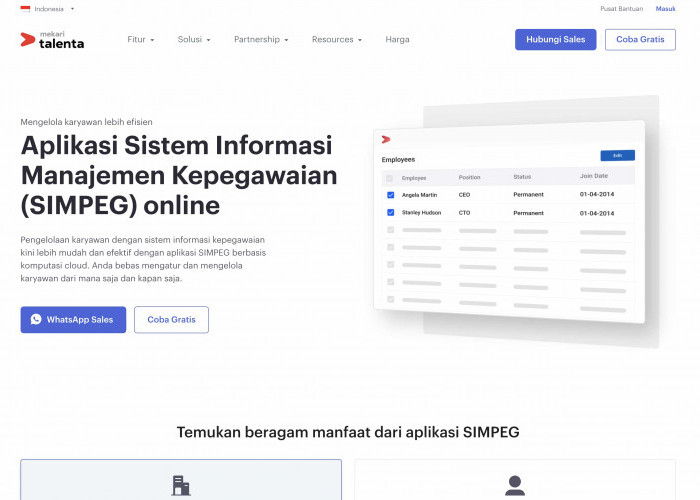Click the 'Temukan beragam manfaat dari aplikasi SIMPEG' heading

point(348,432)
